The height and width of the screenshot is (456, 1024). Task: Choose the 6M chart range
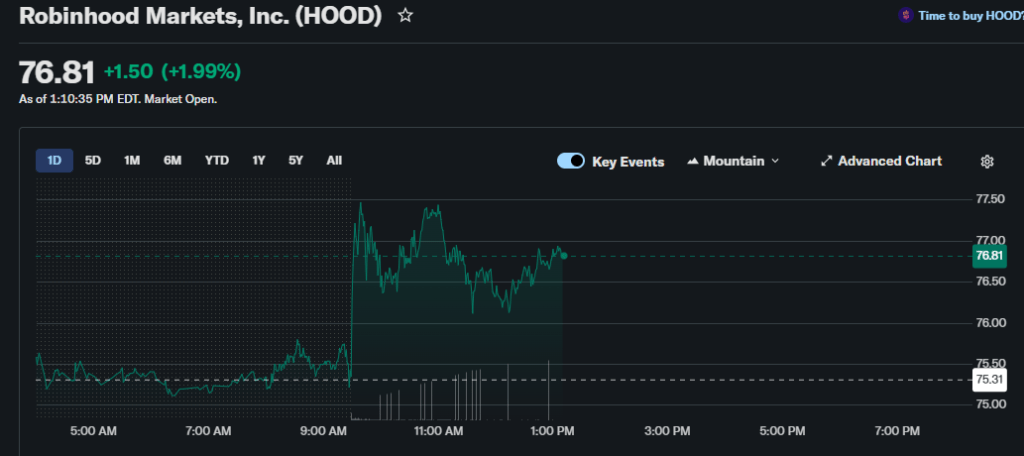[172, 160]
